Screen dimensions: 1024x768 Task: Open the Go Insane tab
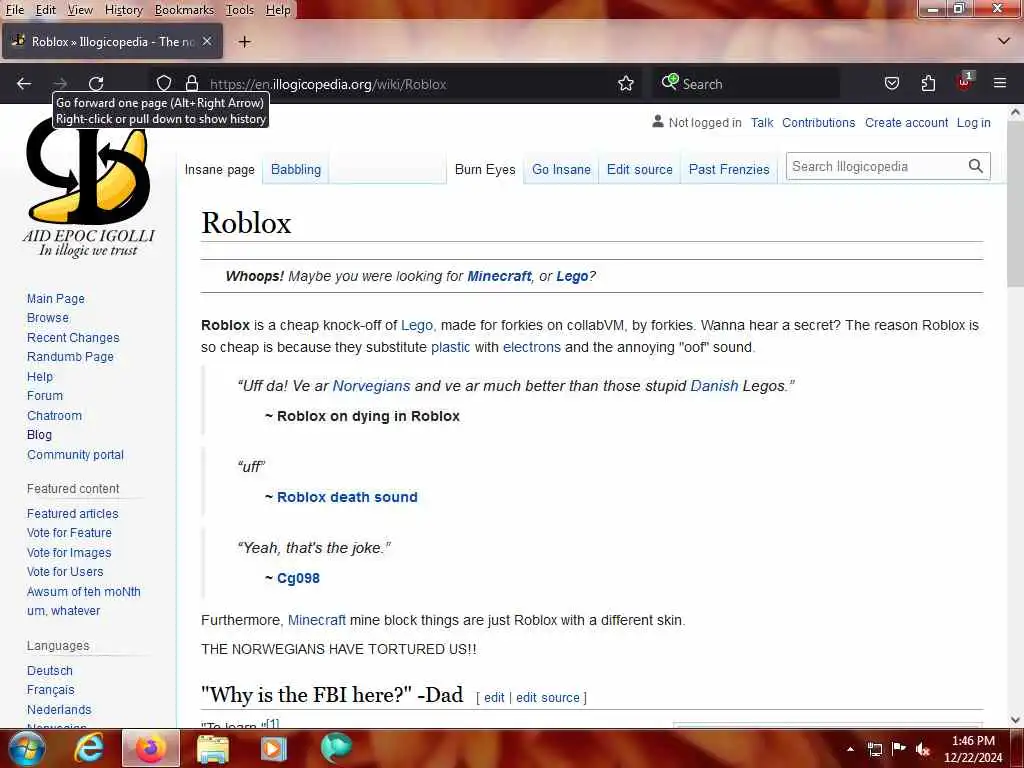tap(561, 169)
